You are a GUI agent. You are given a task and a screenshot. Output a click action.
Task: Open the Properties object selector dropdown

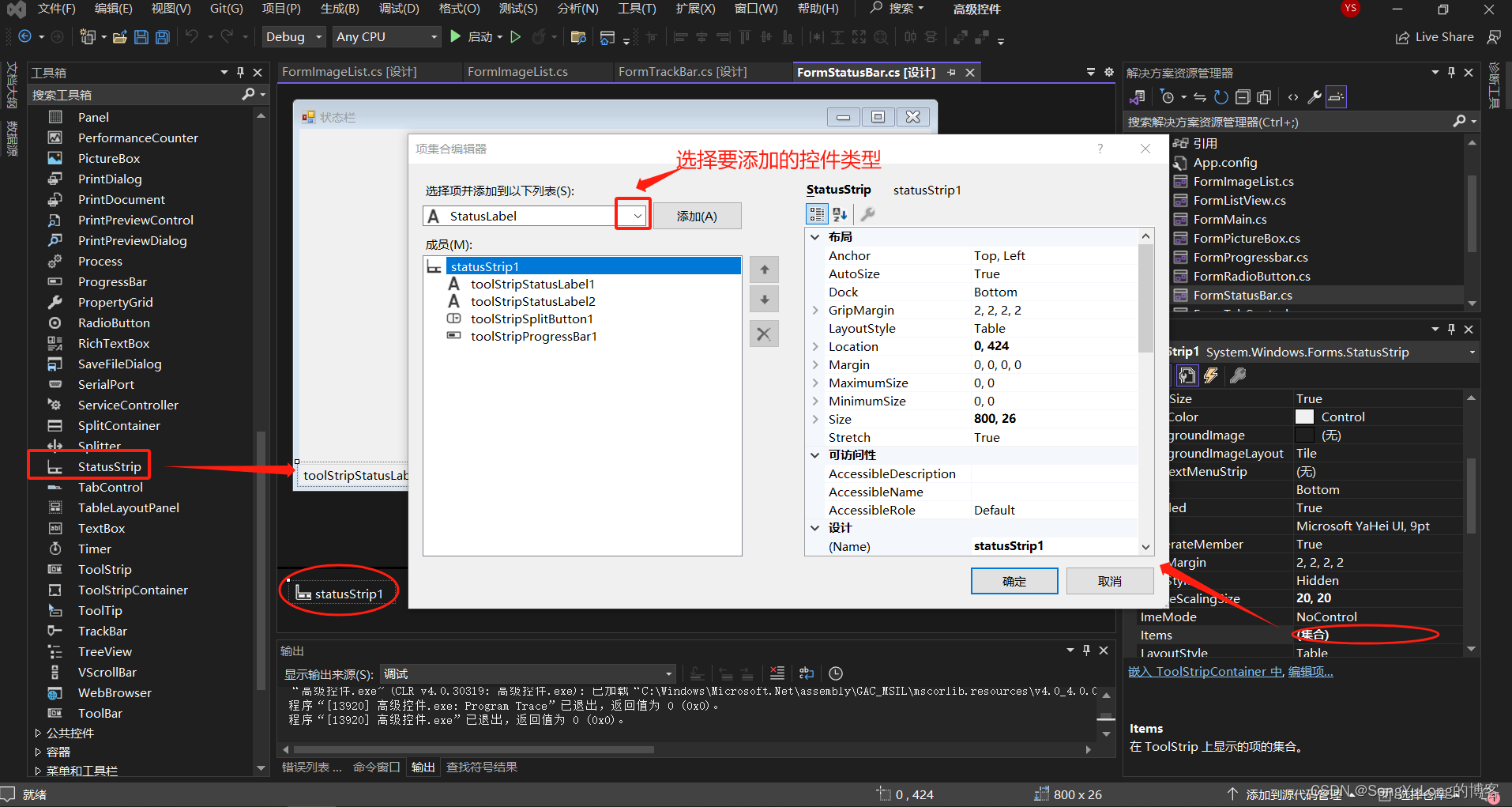[x=1473, y=352]
